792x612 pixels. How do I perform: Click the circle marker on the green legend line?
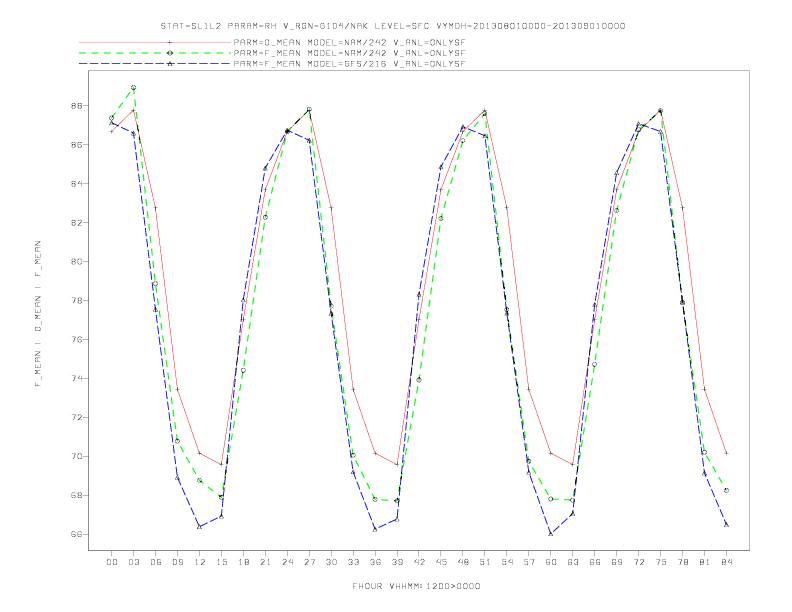170,53
